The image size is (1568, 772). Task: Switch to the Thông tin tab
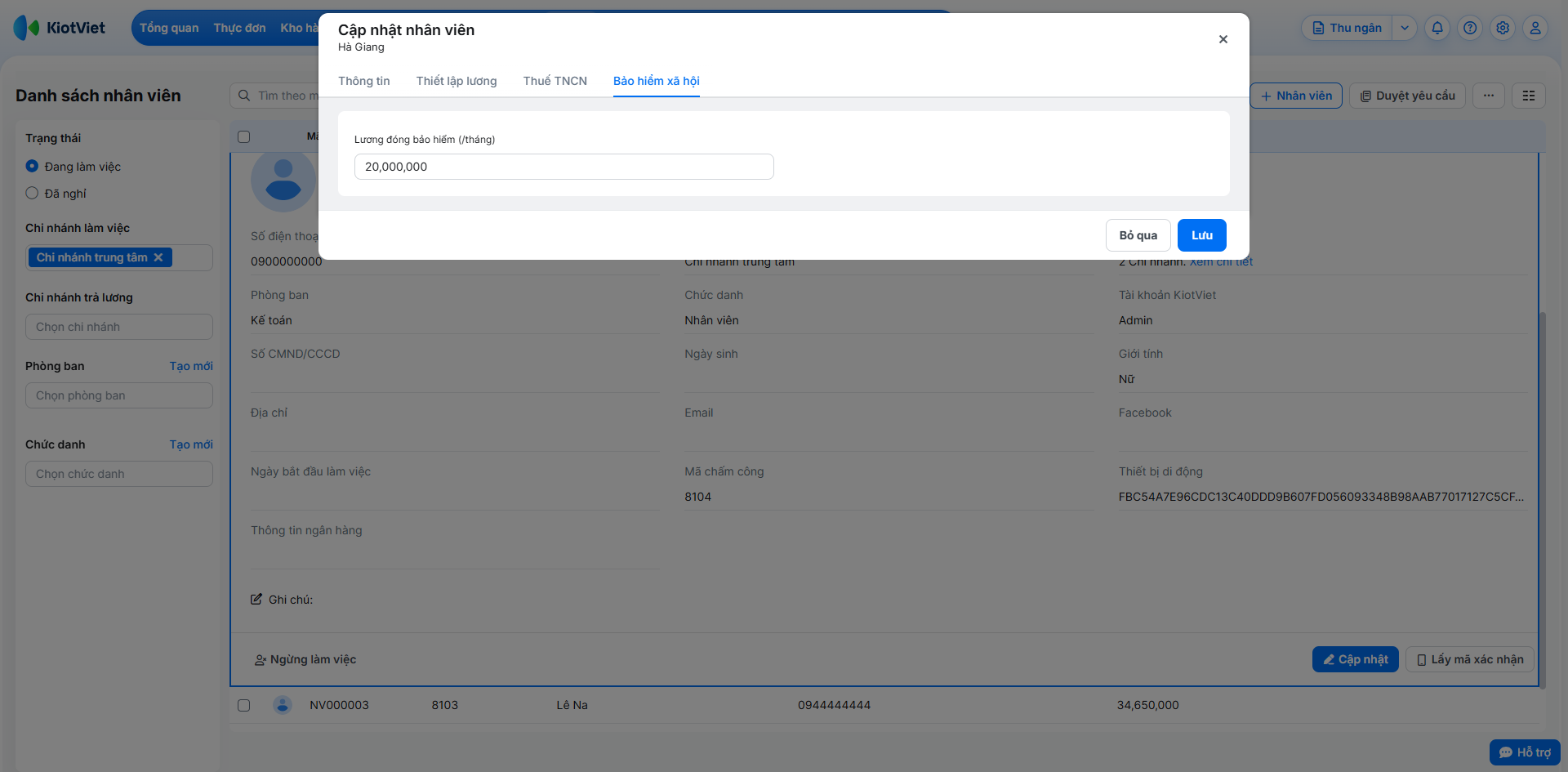pyautogui.click(x=364, y=81)
